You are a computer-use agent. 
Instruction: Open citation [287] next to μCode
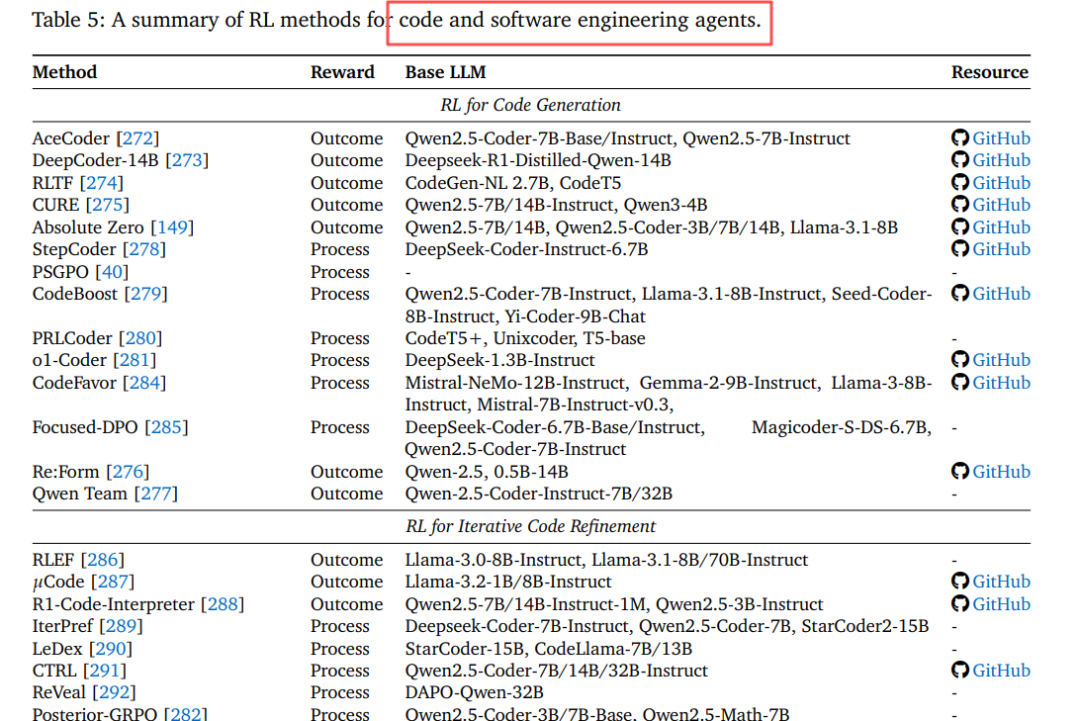(113, 582)
